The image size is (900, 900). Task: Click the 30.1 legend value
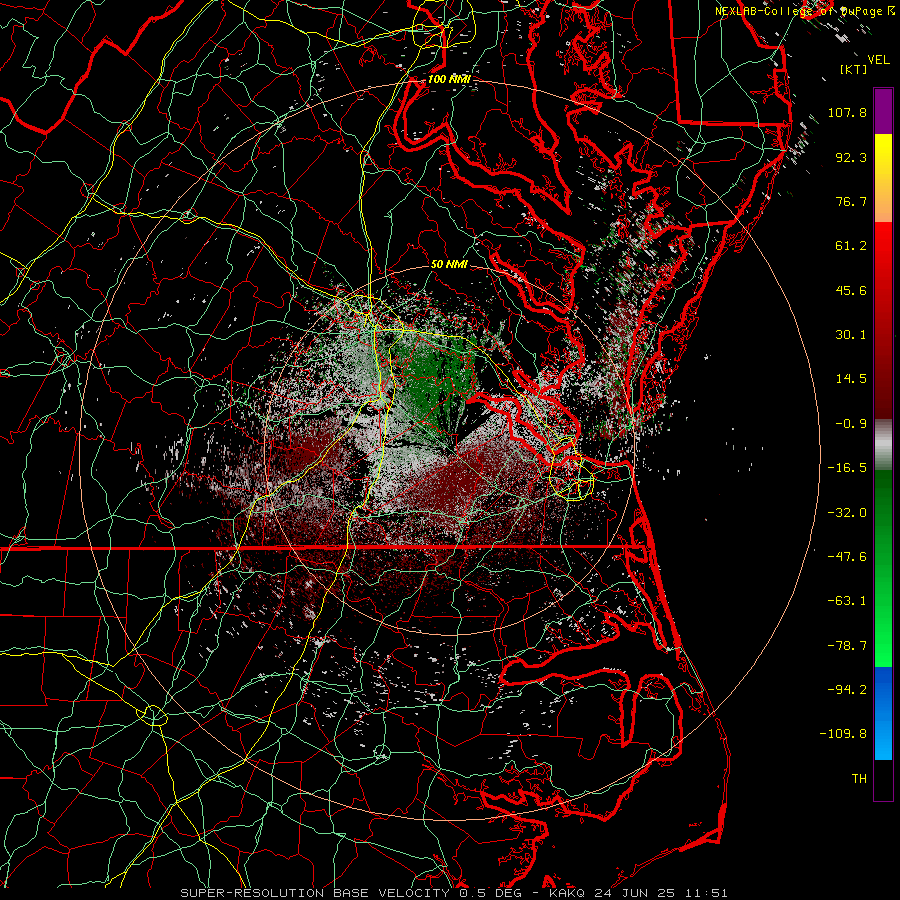coord(851,335)
